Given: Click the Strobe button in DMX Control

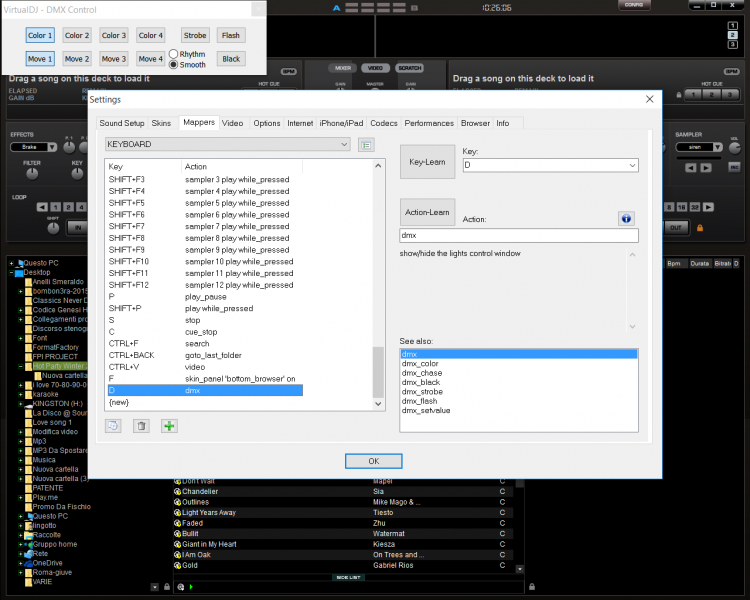Looking at the screenshot, I should click(x=194, y=35).
